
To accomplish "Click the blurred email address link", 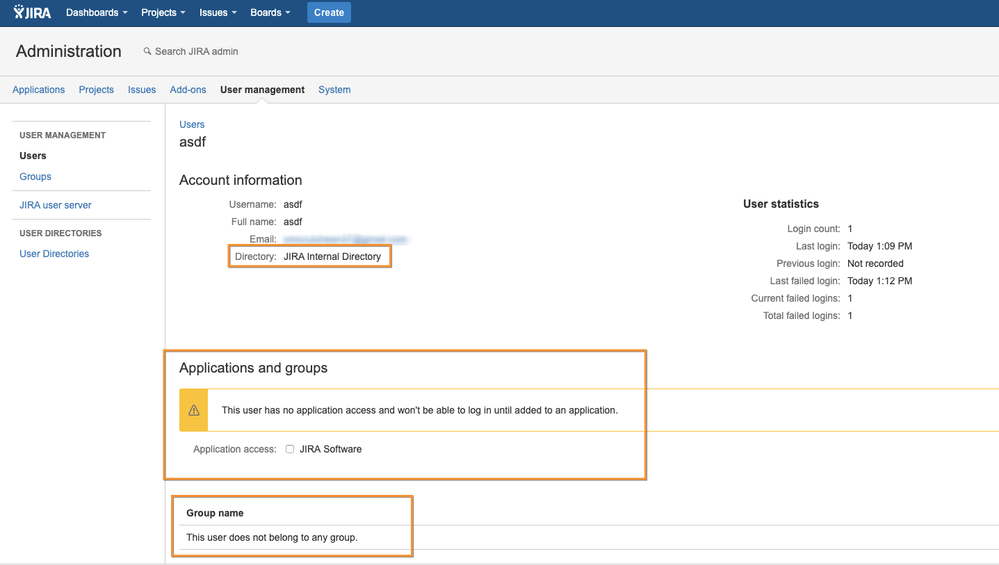I will [x=345, y=240].
